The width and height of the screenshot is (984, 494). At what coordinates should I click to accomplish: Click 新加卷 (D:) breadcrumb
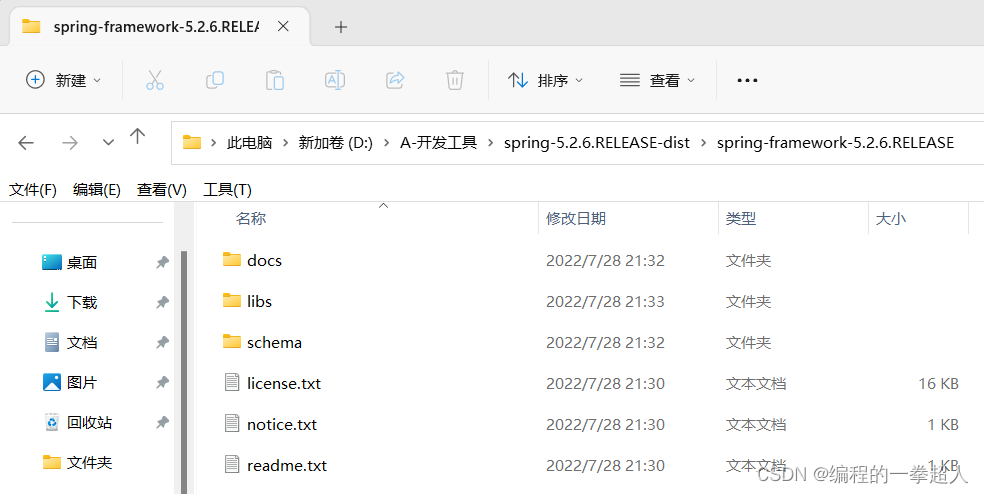[335, 143]
